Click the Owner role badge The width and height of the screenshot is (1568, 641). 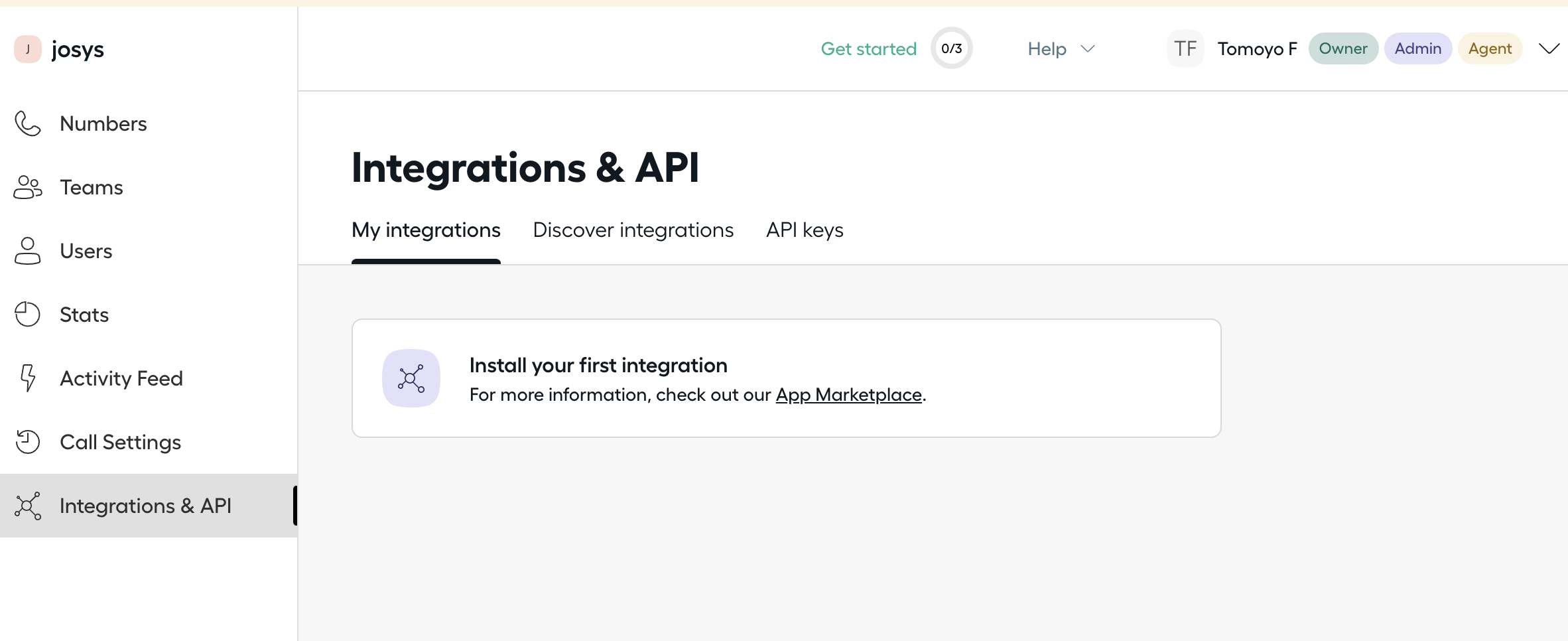[x=1342, y=48]
